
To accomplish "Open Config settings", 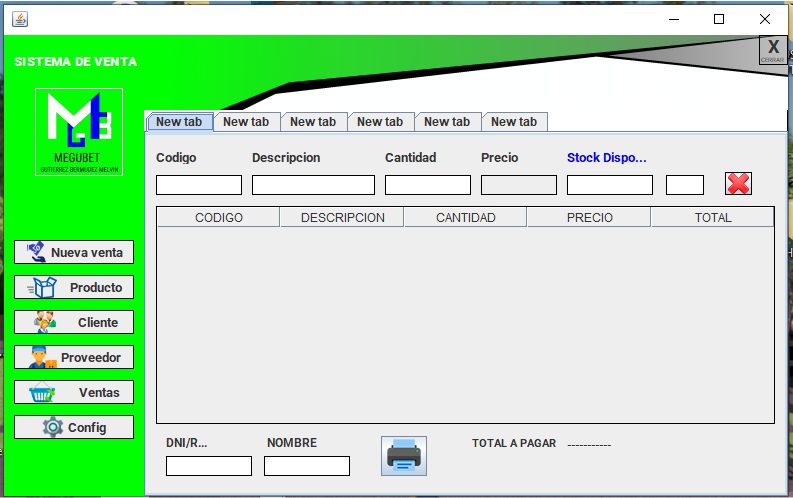I will point(74,427).
